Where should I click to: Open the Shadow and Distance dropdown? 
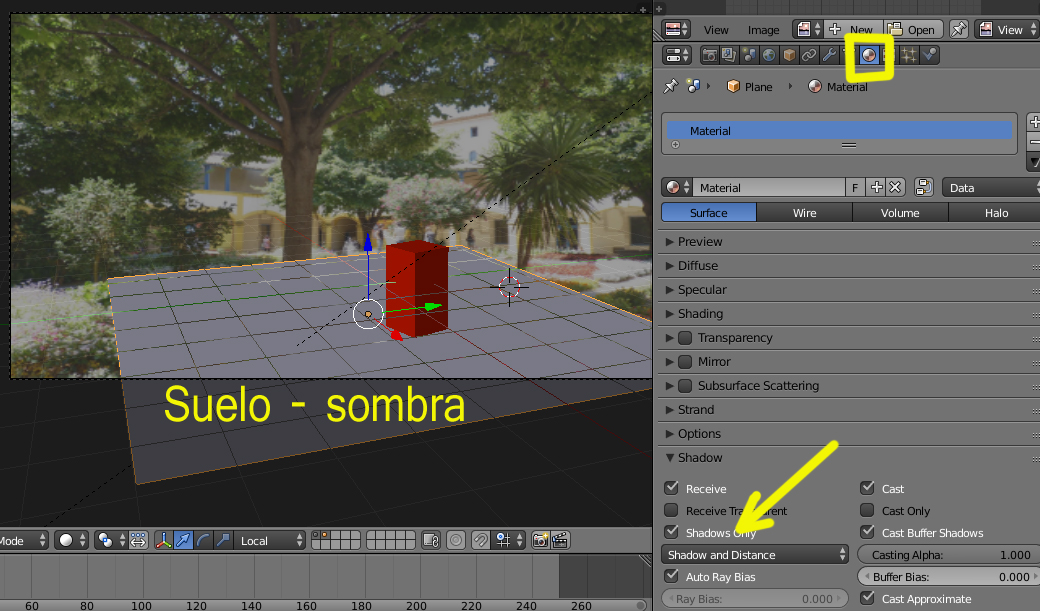point(755,554)
